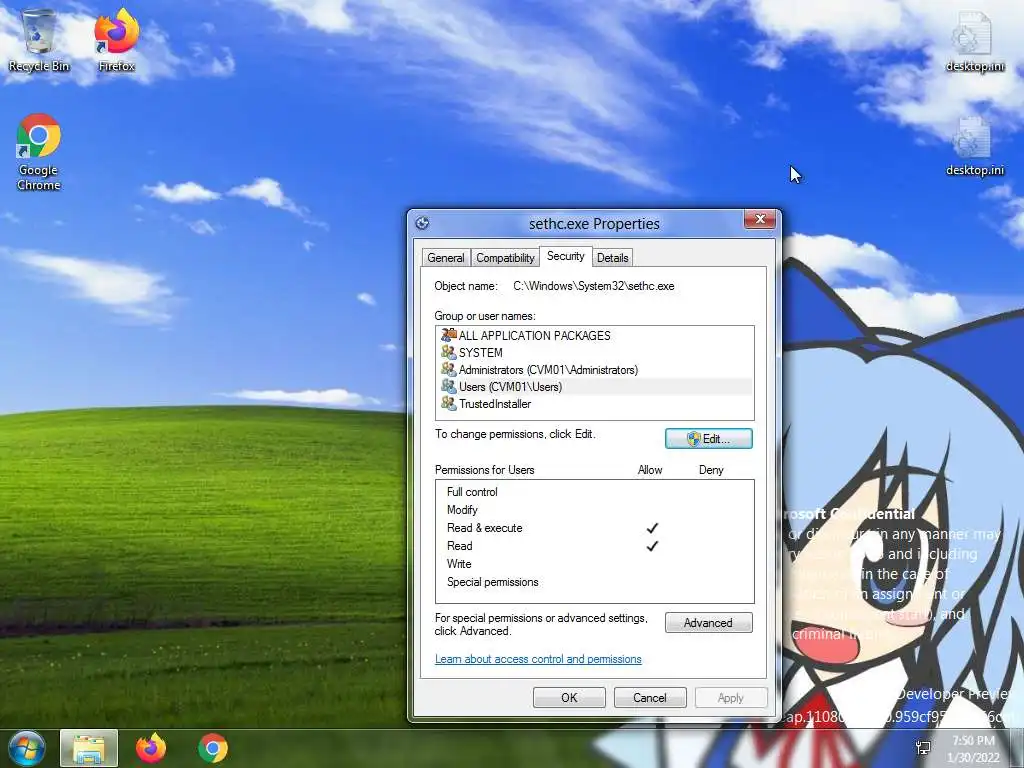The width and height of the screenshot is (1024, 768).
Task: Open the taskbar clock showing 7:50 PM
Action: pos(973,749)
